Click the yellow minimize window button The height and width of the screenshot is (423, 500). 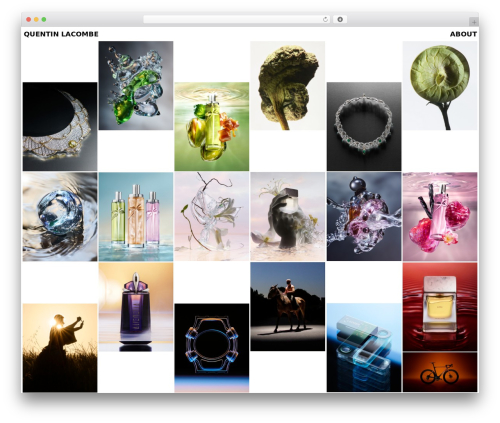pyautogui.click(x=36, y=19)
